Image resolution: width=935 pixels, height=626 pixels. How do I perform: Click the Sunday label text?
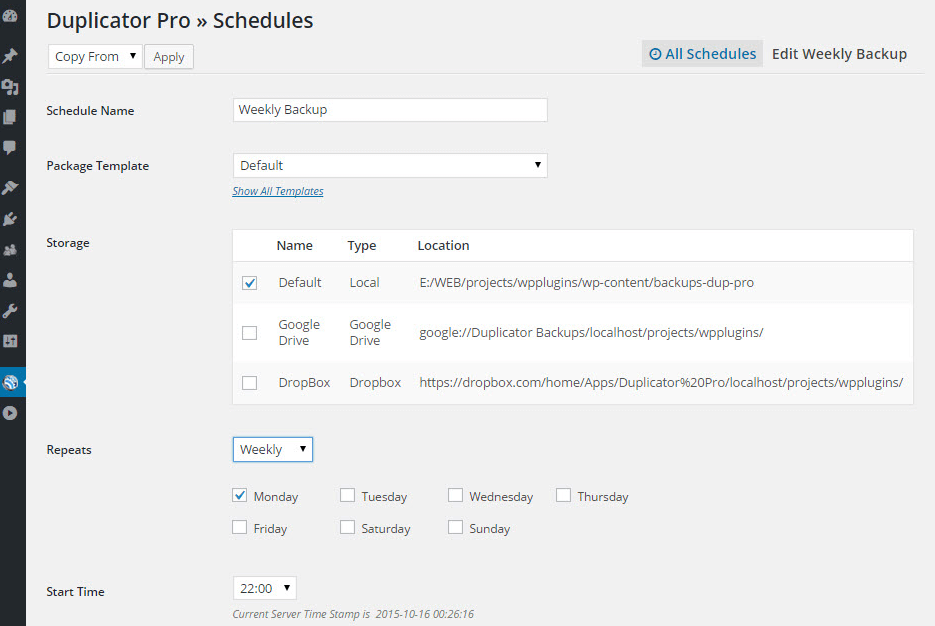(x=490, y=529)
